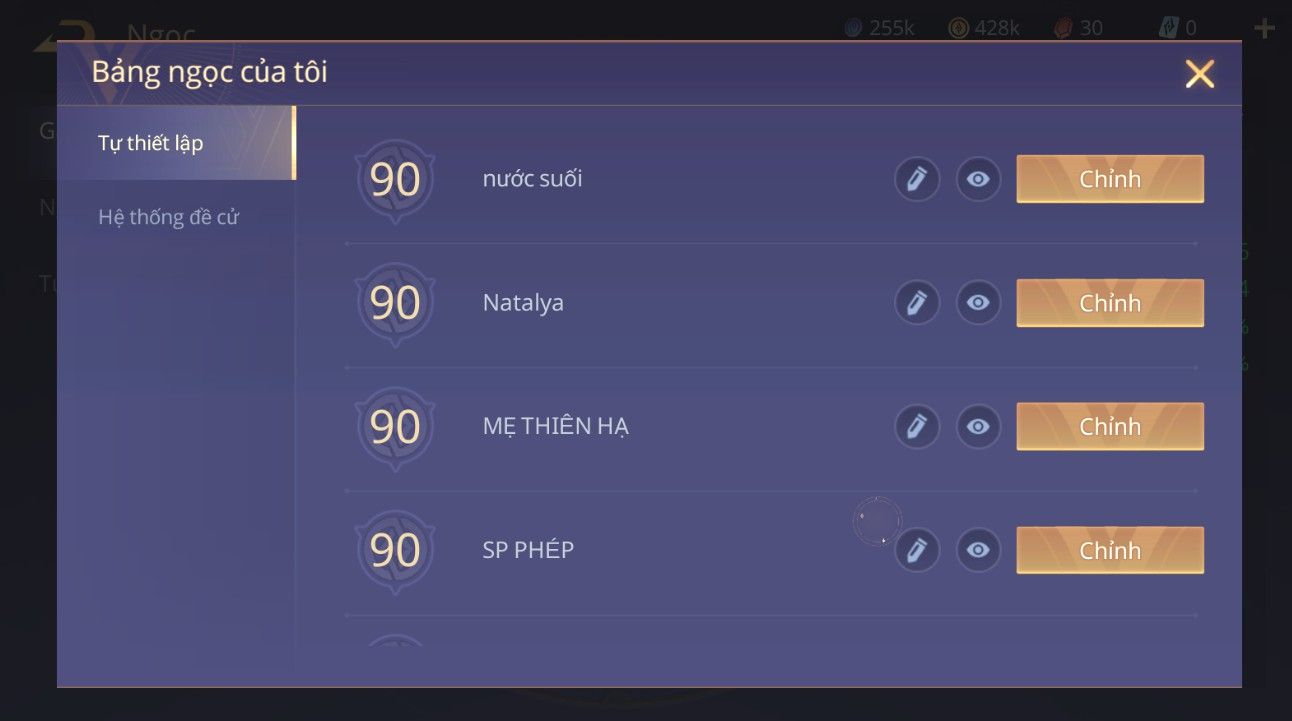Click the level 90 emblem next to Natalya
The image size is (1292, 721).
pos(395,304)
